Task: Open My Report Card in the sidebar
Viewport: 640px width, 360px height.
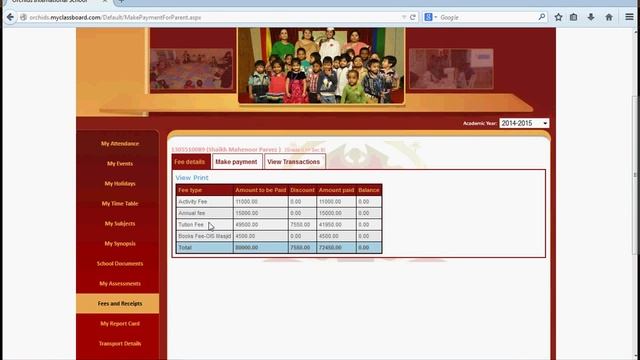Action: click(x=120, y=324)
